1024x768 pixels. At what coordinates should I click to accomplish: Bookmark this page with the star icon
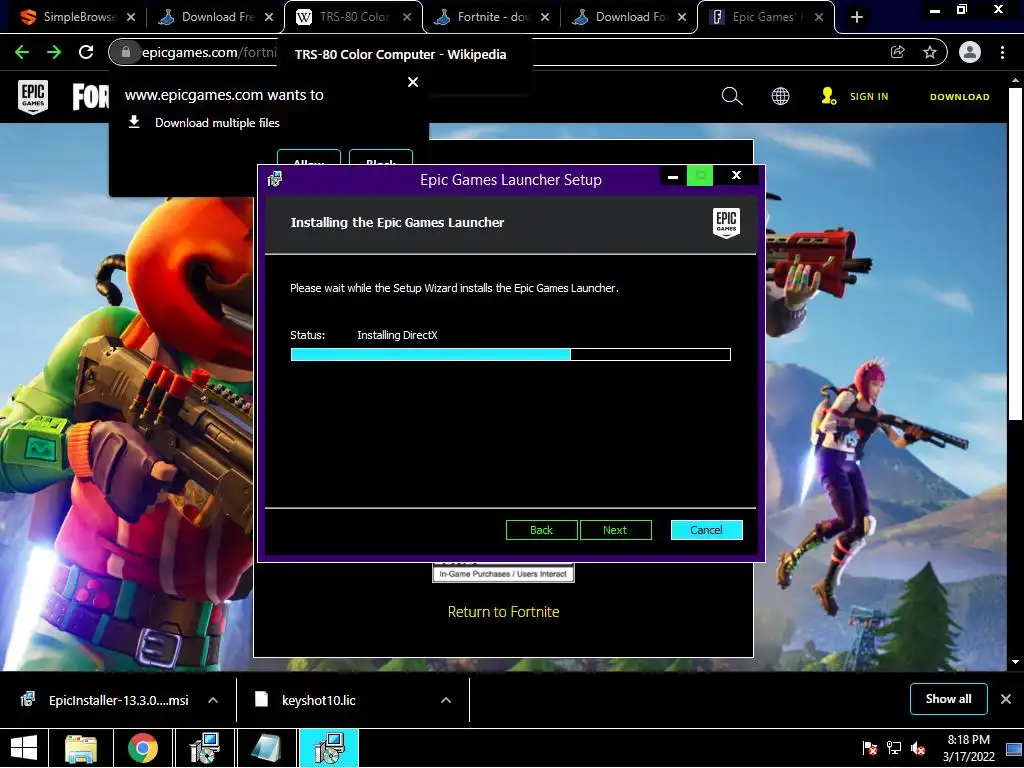pos(930,52)
